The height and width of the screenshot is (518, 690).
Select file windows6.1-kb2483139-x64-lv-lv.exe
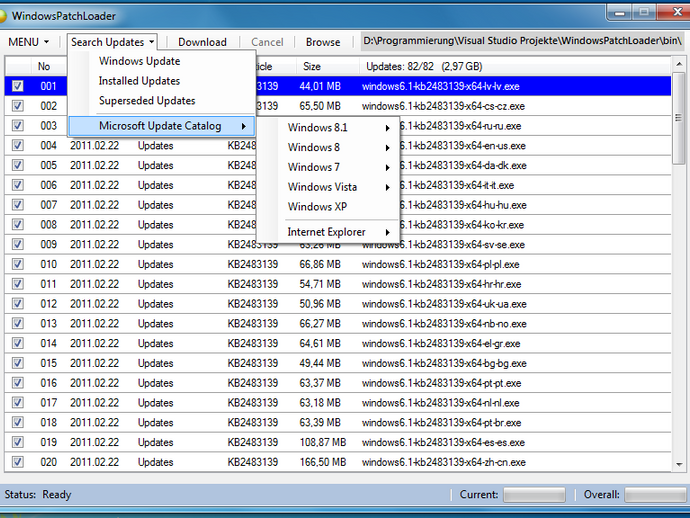(440, 86)
